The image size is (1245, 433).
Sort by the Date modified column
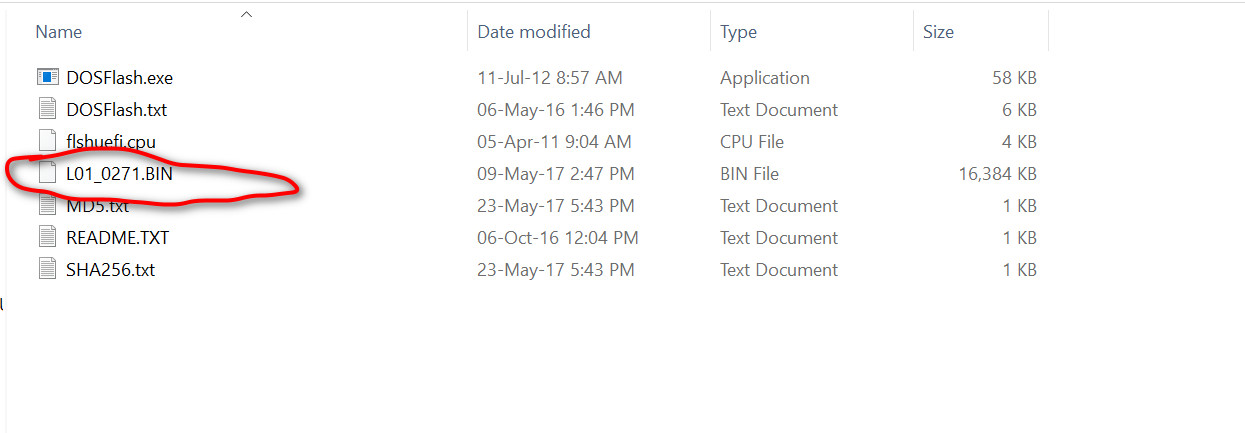pos(534,32)
